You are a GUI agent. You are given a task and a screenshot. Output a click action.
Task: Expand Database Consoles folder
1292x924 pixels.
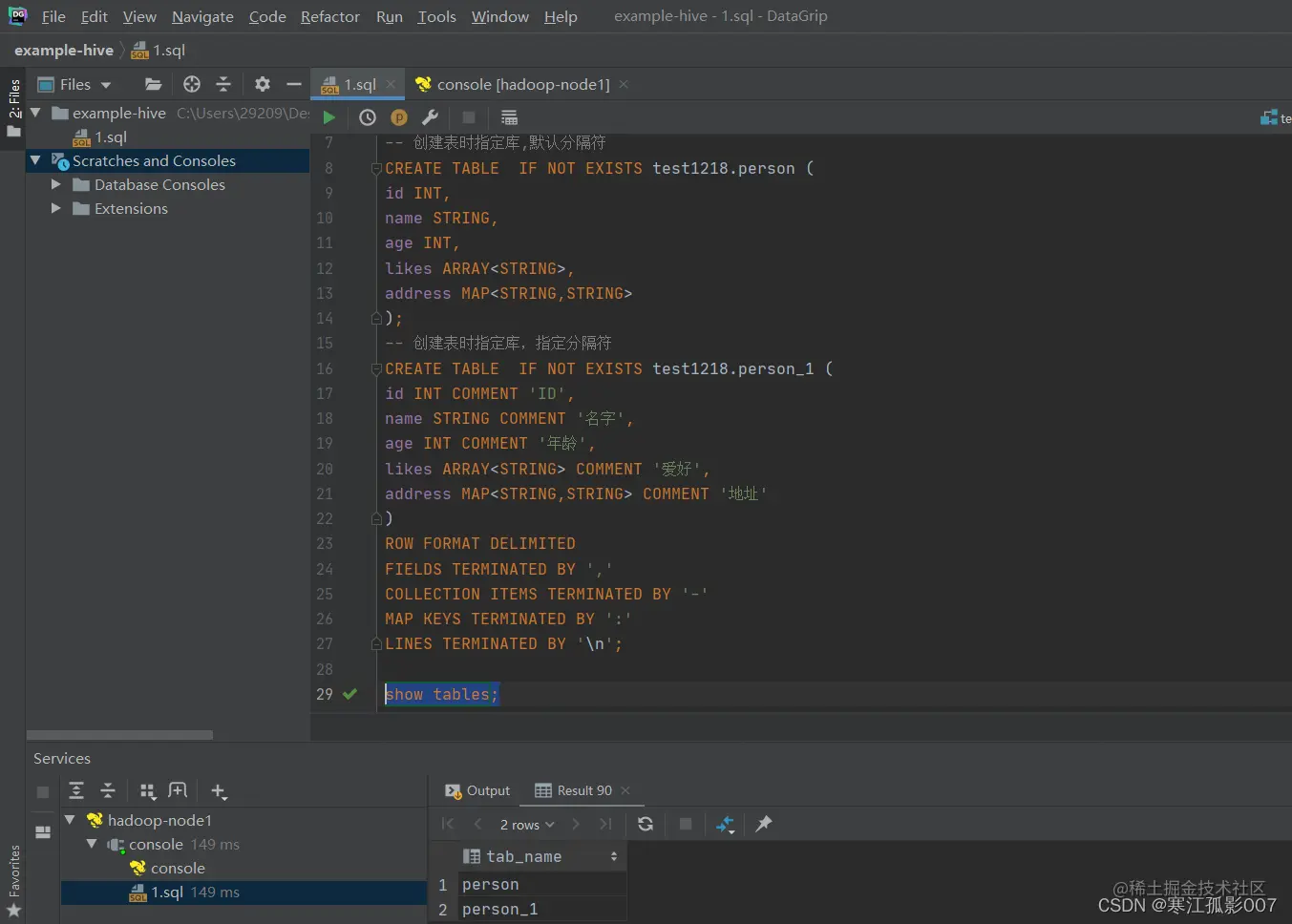point(56,184)
